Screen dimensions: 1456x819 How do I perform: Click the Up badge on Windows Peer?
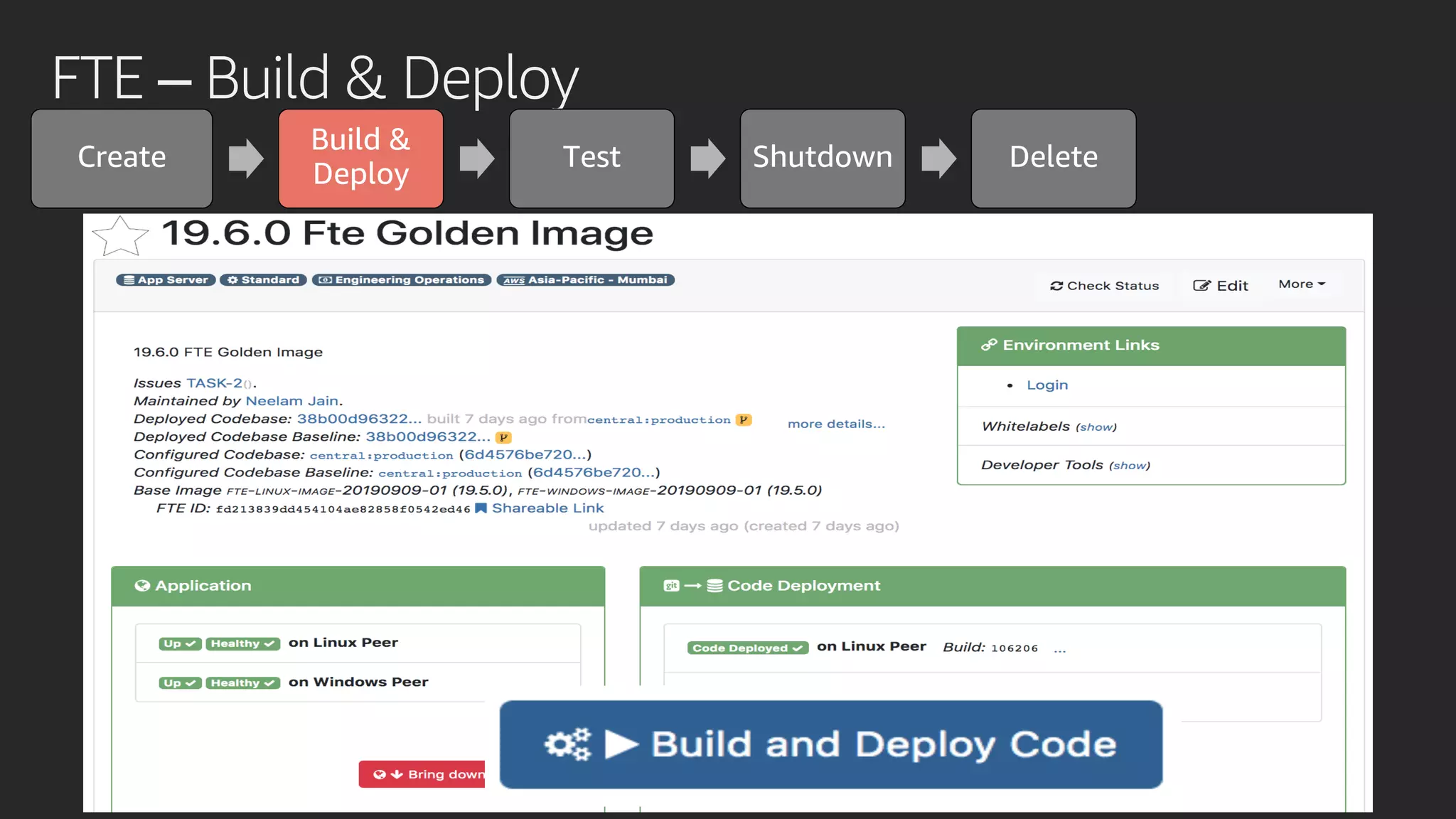[180, 683]
